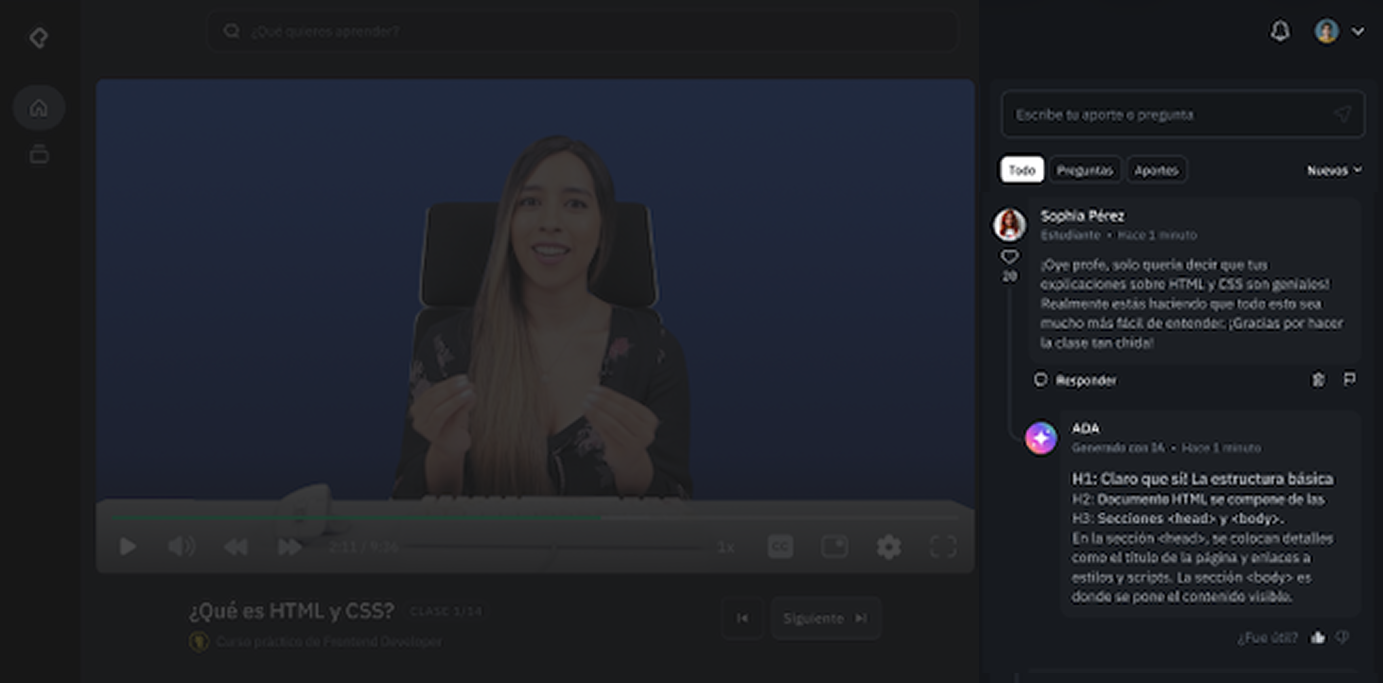Go to next class with Siguiente button

pyautogui.click(x=825, y=619)
